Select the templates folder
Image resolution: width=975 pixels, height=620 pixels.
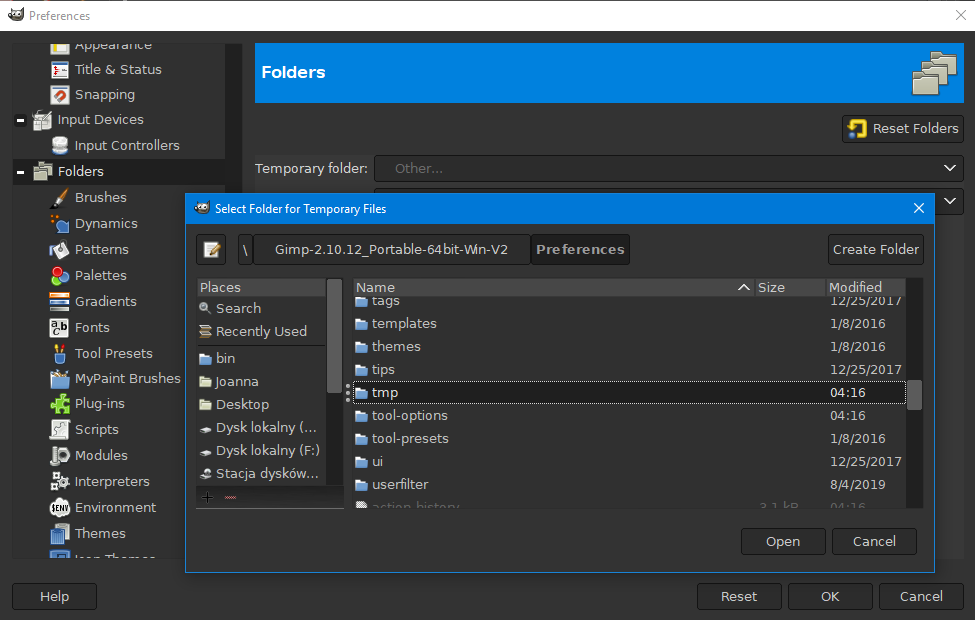point(629,324)
